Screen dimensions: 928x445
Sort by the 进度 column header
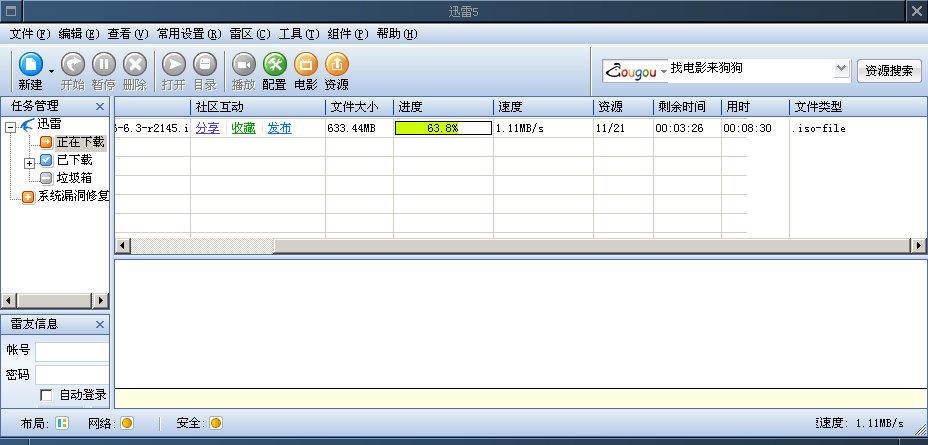443,107
